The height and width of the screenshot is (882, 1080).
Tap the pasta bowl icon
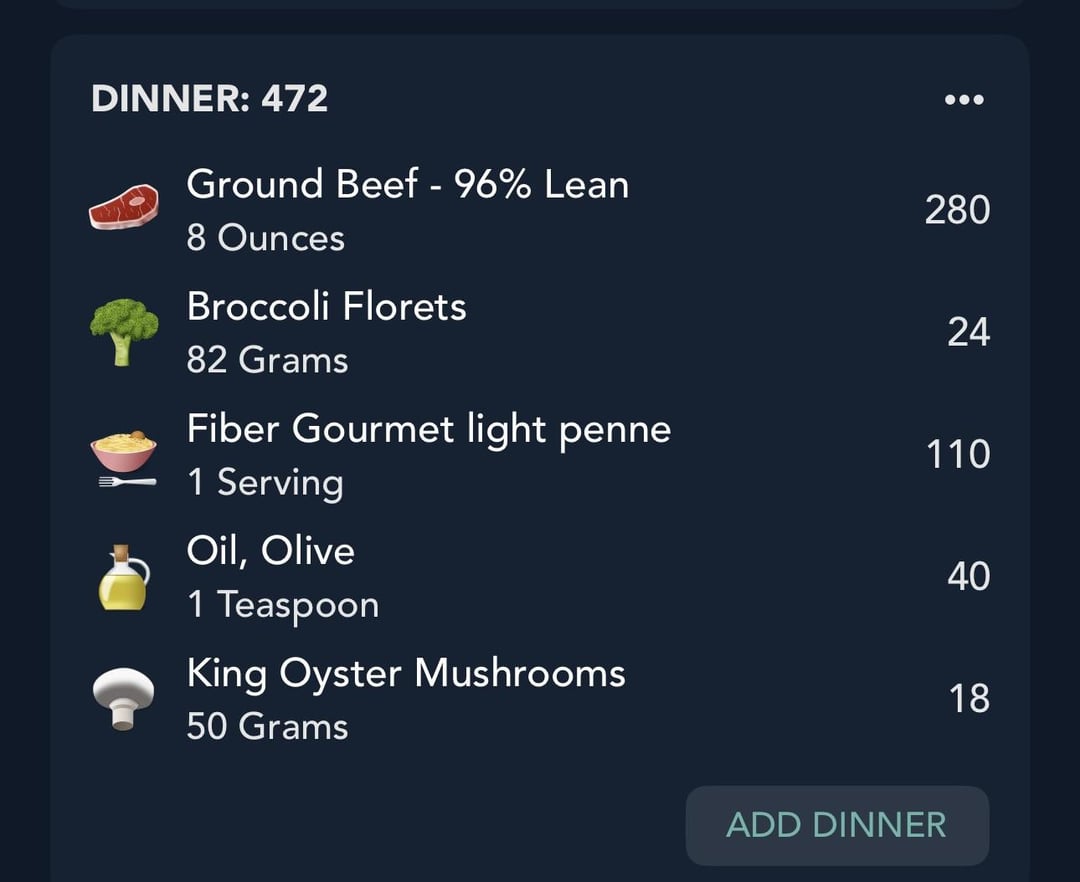click(124, 459)
